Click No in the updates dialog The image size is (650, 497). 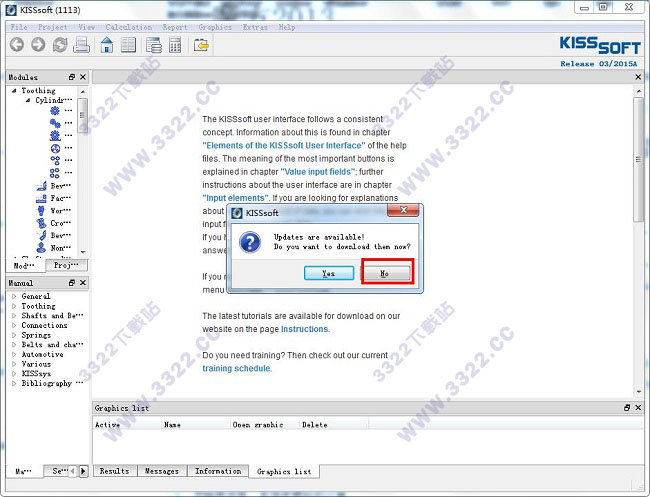(387, 273)
